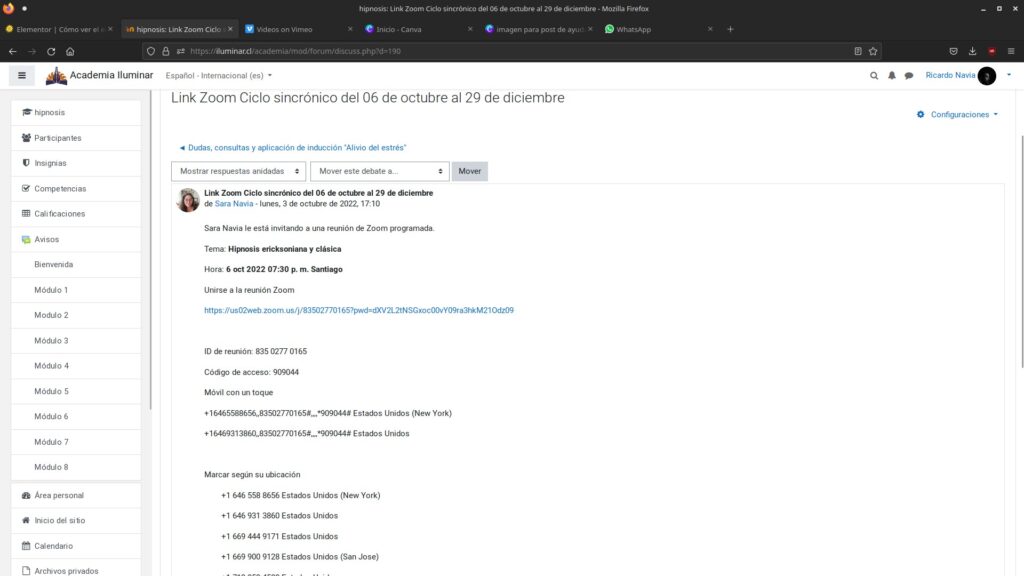Open the Mover este debate a... dropdown
Viewport: 1024px width, 576px height.
coord(379,171)
